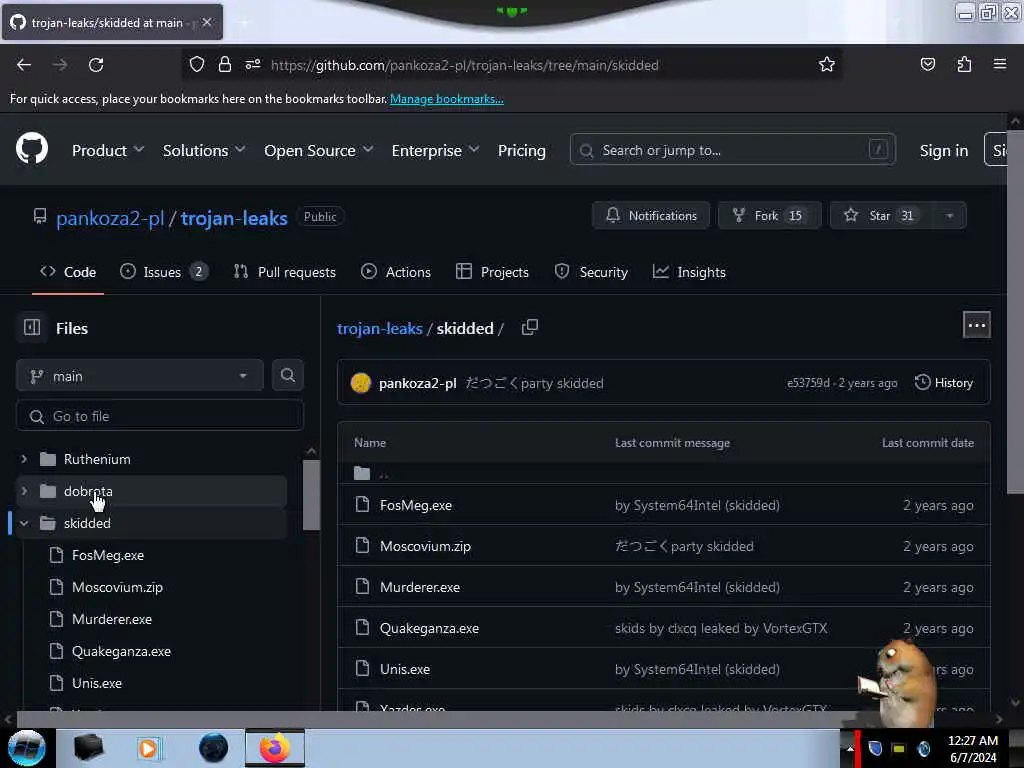
Task: Close the trojan-leaks browser tab
Action: point(207,22)
